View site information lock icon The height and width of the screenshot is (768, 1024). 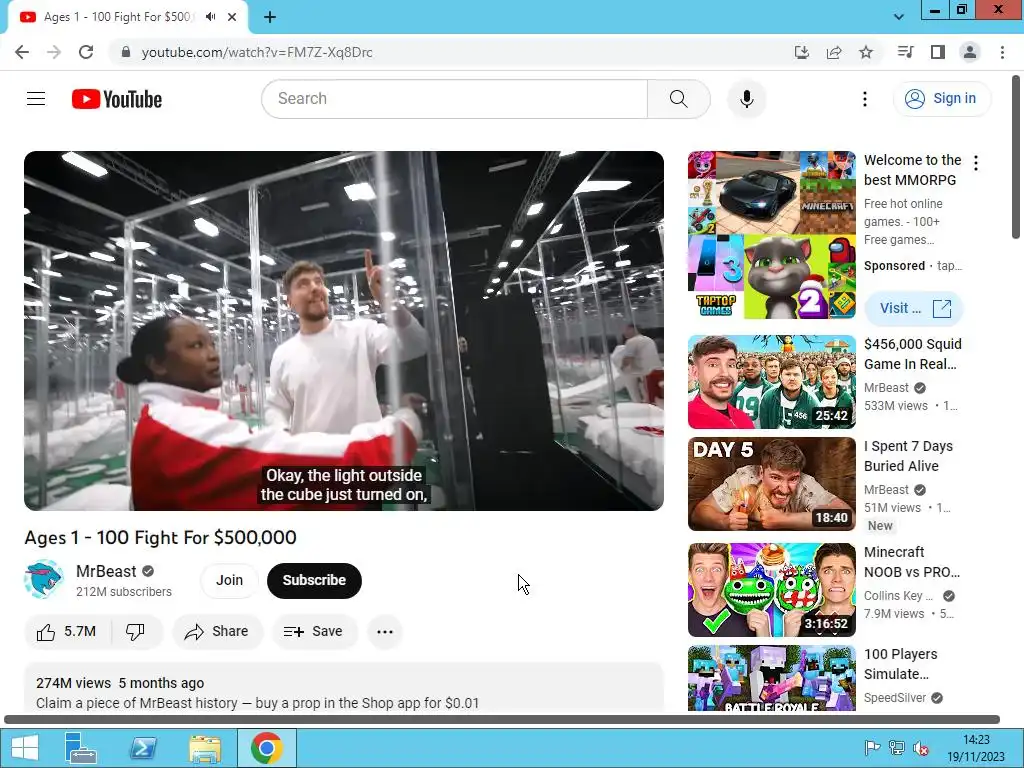click(126, 52)
